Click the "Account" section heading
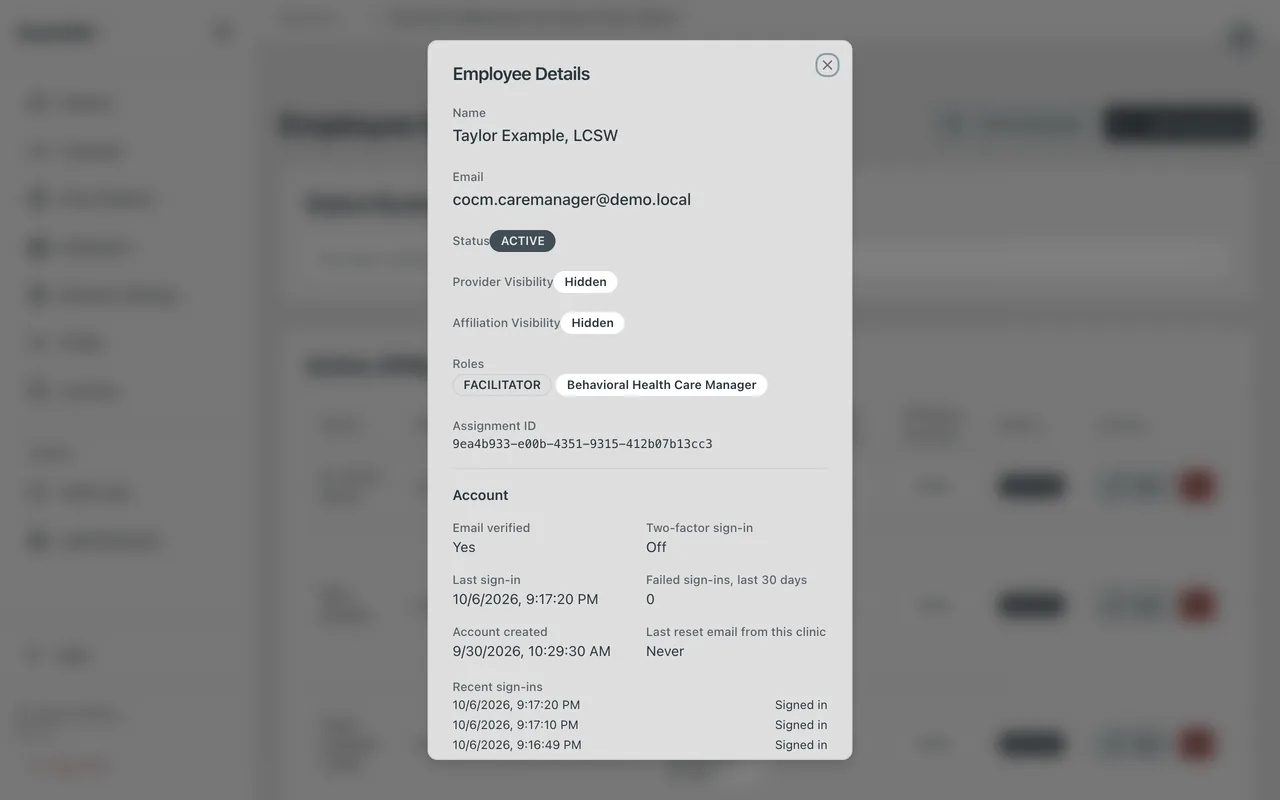 (480, 495)
